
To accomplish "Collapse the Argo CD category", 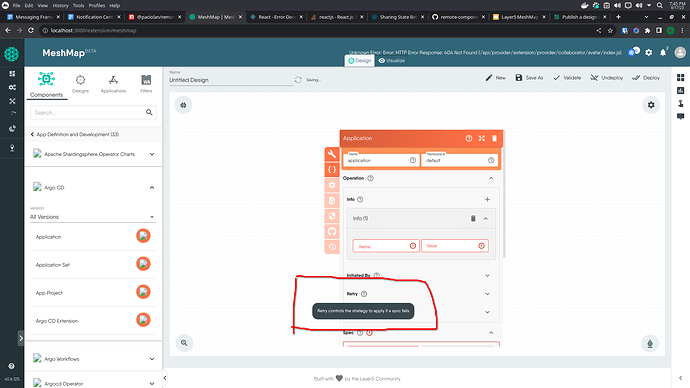I will click(152, 187).
